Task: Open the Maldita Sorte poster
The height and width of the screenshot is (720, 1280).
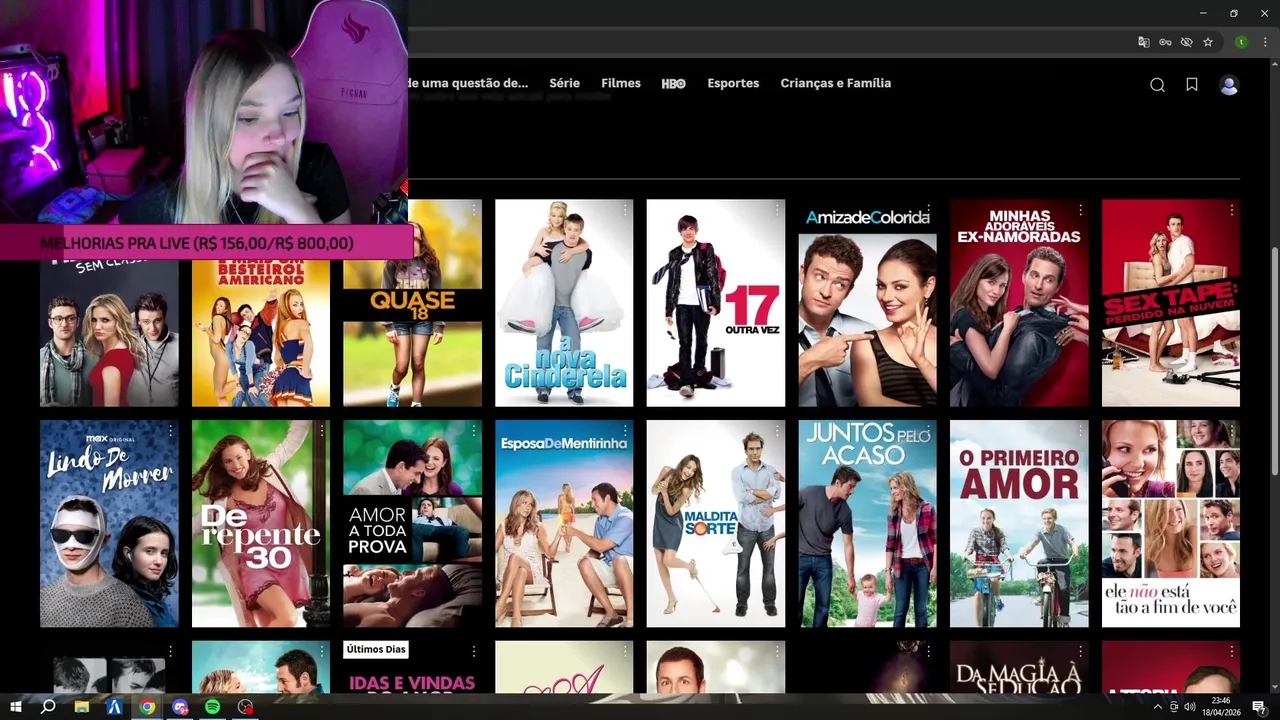Action: [x=716, y=523]
